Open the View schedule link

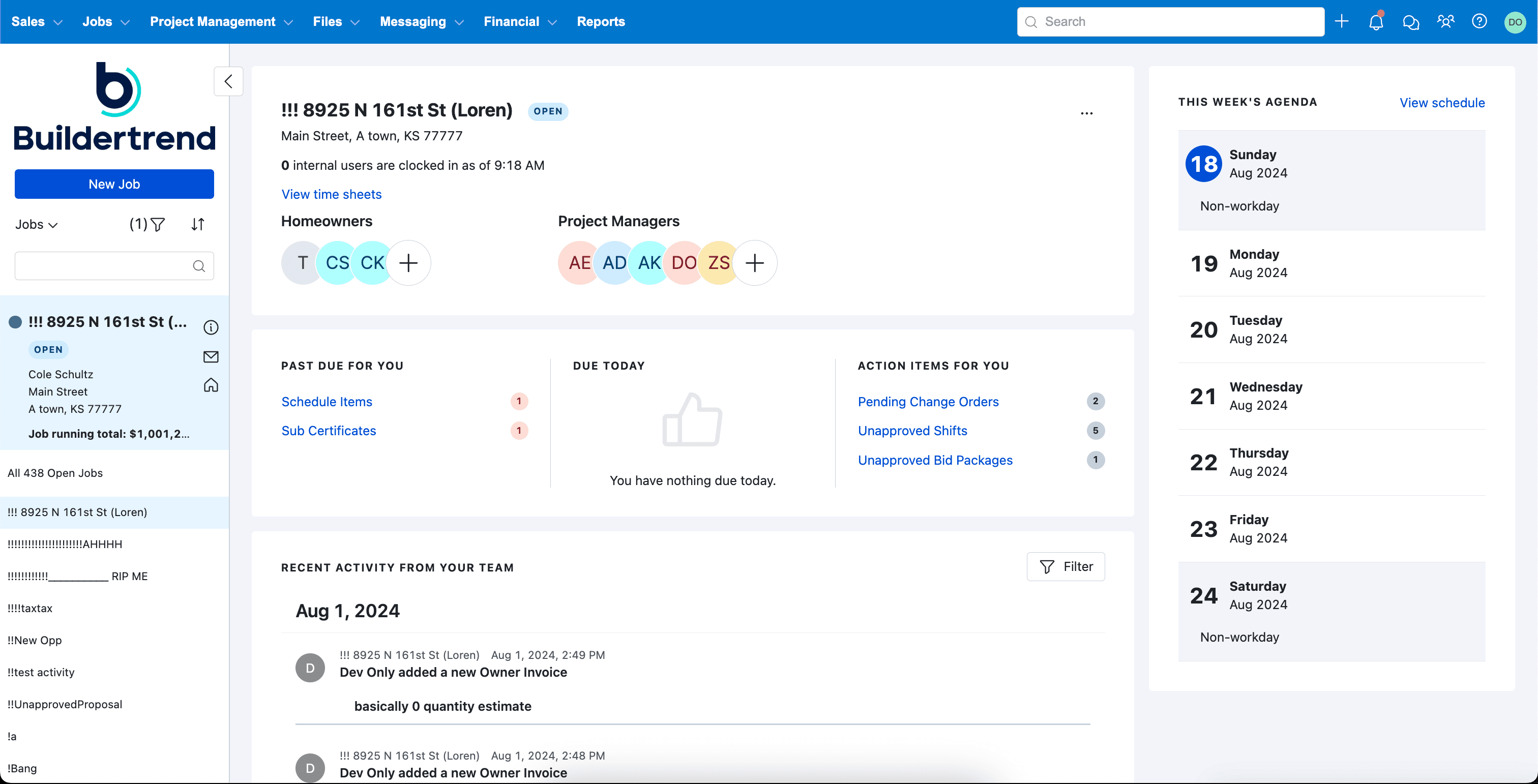coord(1442,103)
